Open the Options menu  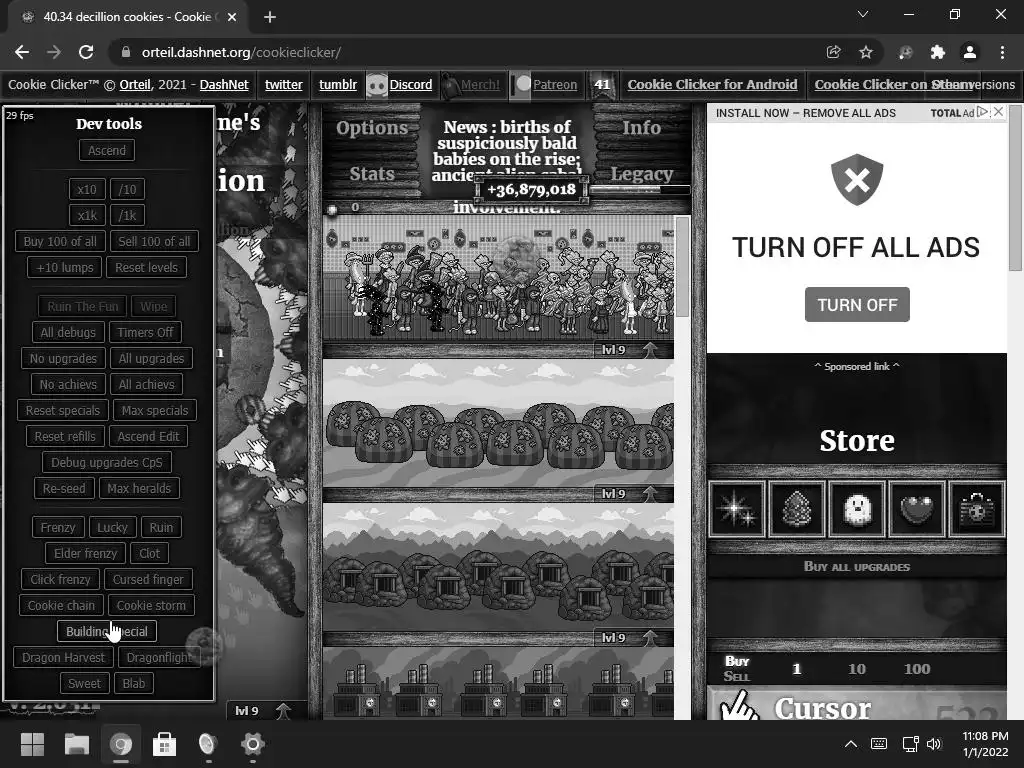point(372,128)
